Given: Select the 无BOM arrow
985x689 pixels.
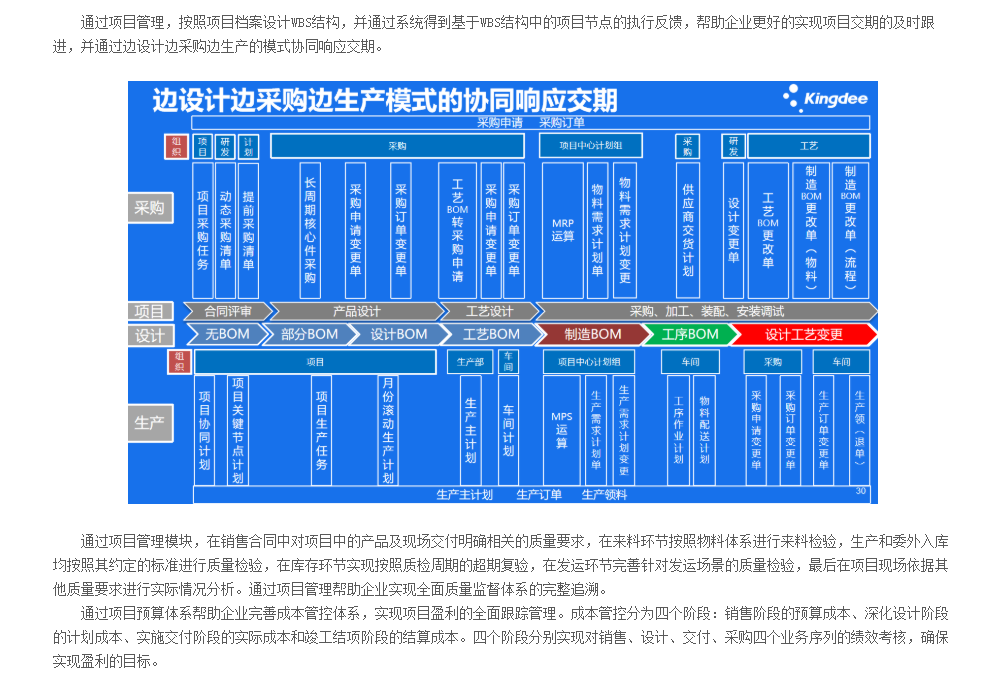Looking at the screenshot, I should click(x=227, y=334).
